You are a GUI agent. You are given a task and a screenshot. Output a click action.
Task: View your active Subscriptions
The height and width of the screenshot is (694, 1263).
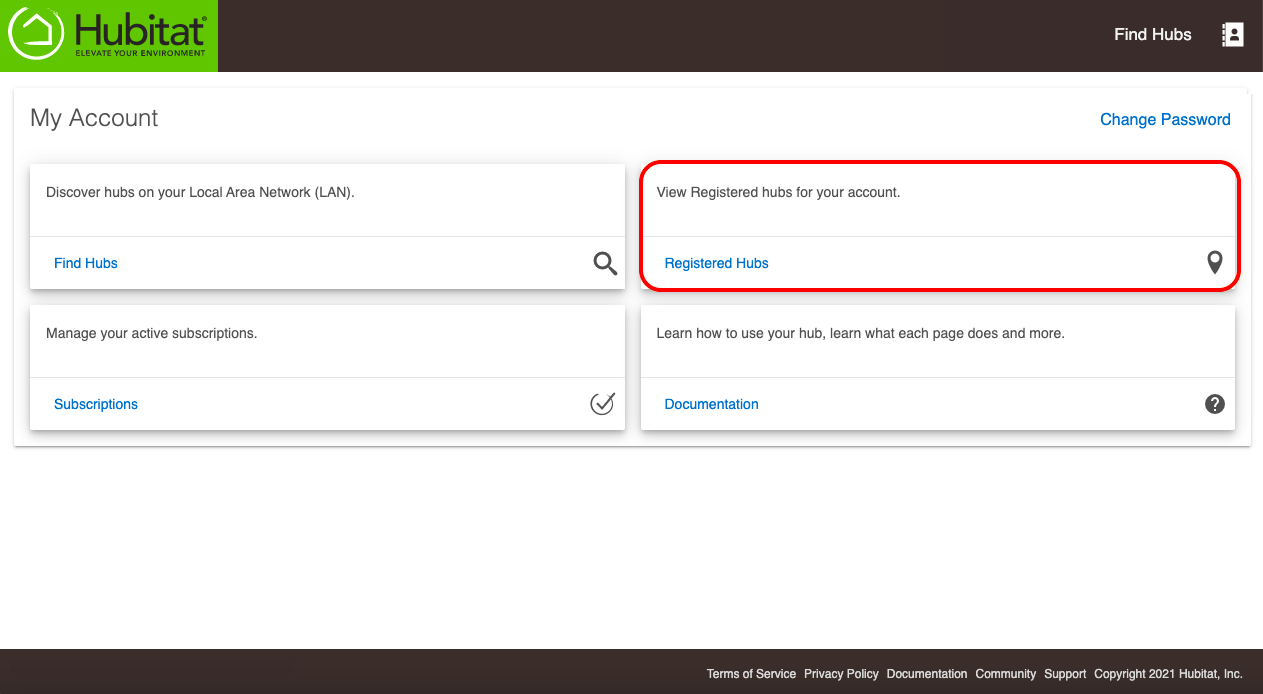tap(95, 404)
